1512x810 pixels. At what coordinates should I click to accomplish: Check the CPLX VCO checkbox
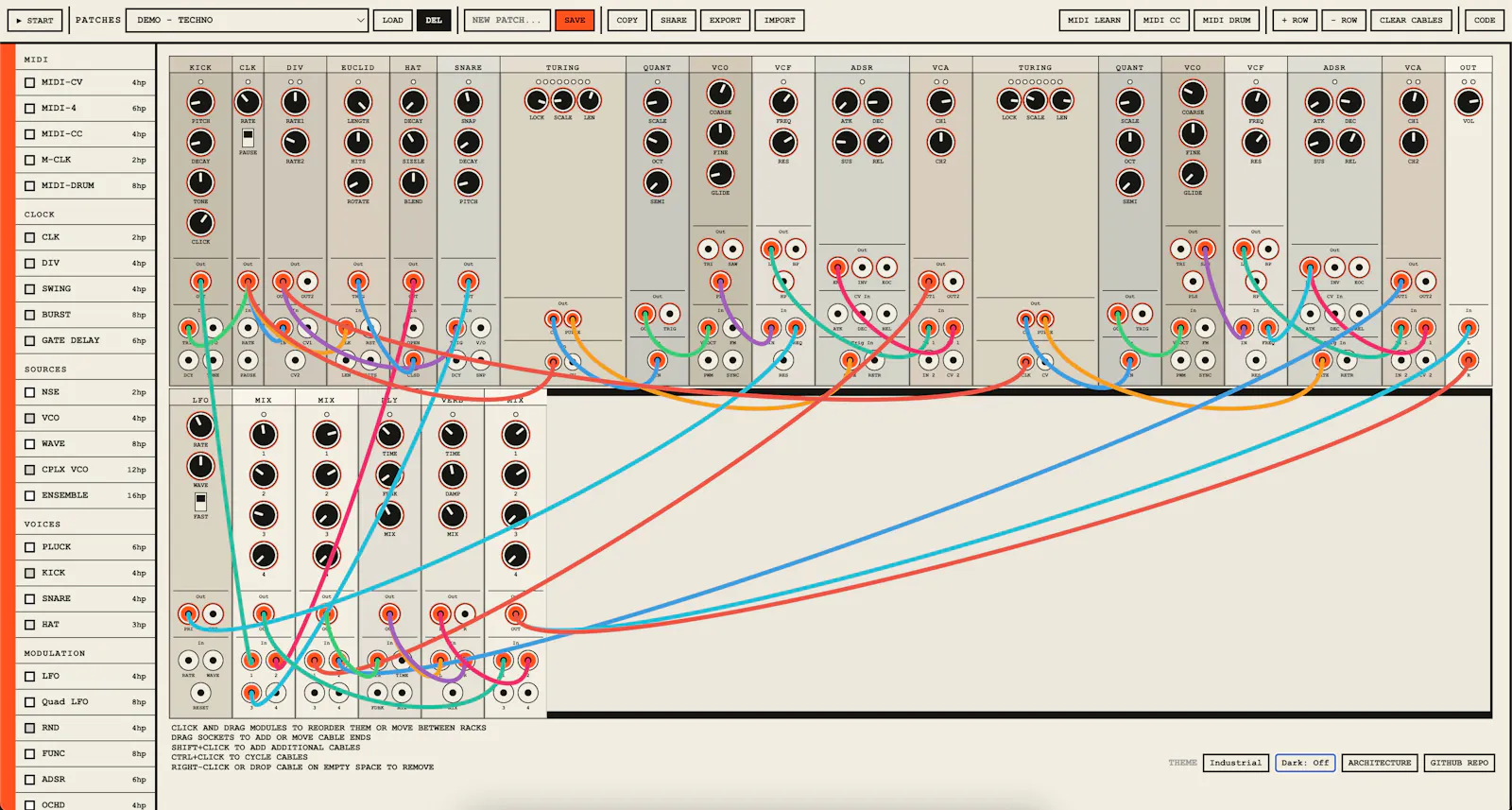tap(30, 470)
